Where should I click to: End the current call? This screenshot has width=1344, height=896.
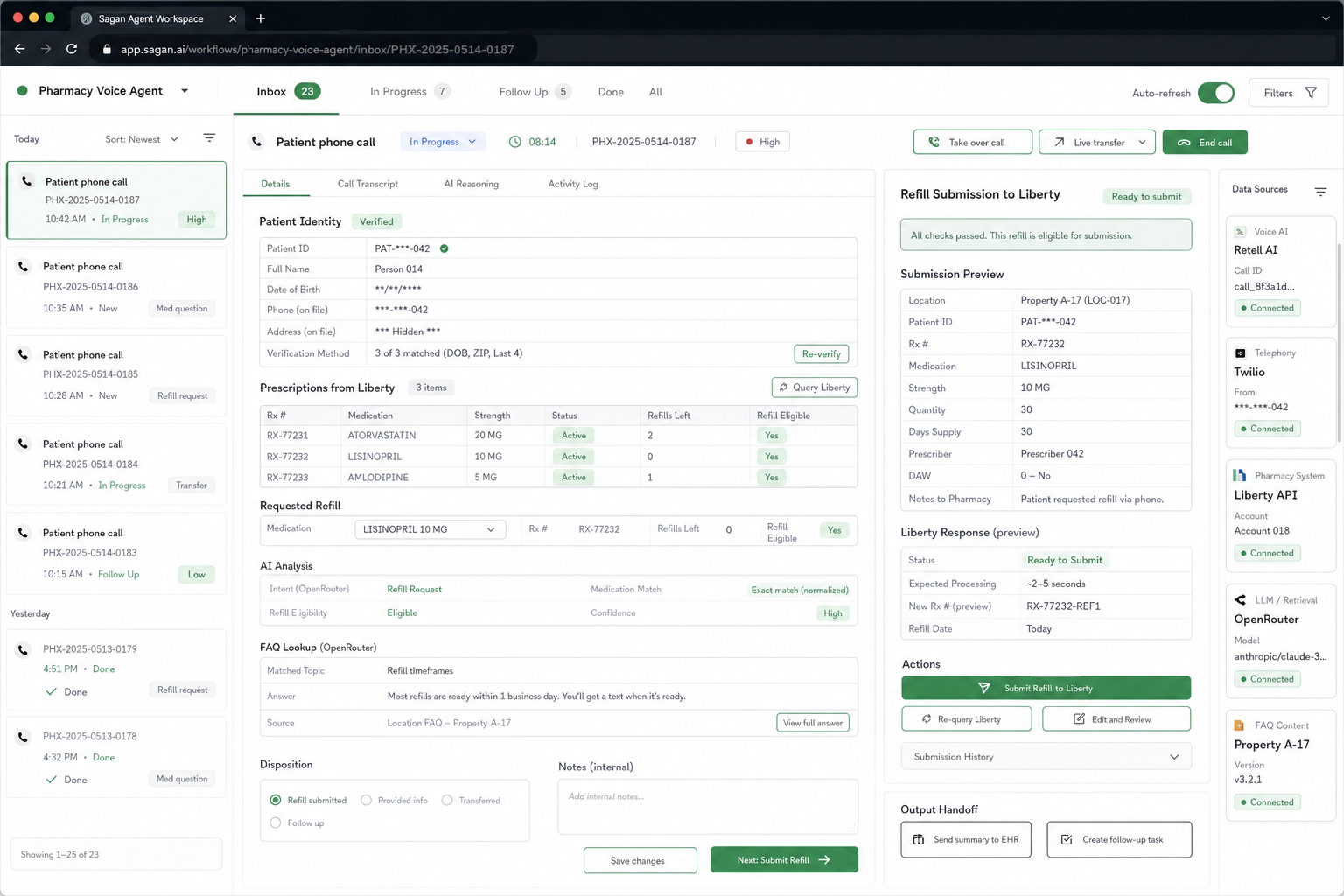(x=1204, y=142)
